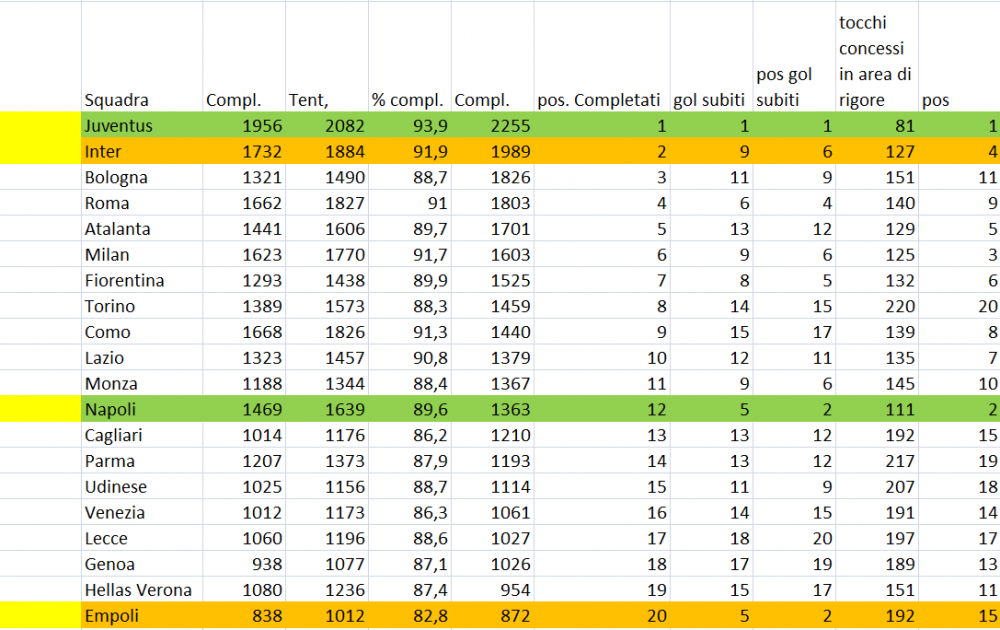Click the Monza cell
The width and height of the screenshot is (1000, 630).
tap(142, 384)
